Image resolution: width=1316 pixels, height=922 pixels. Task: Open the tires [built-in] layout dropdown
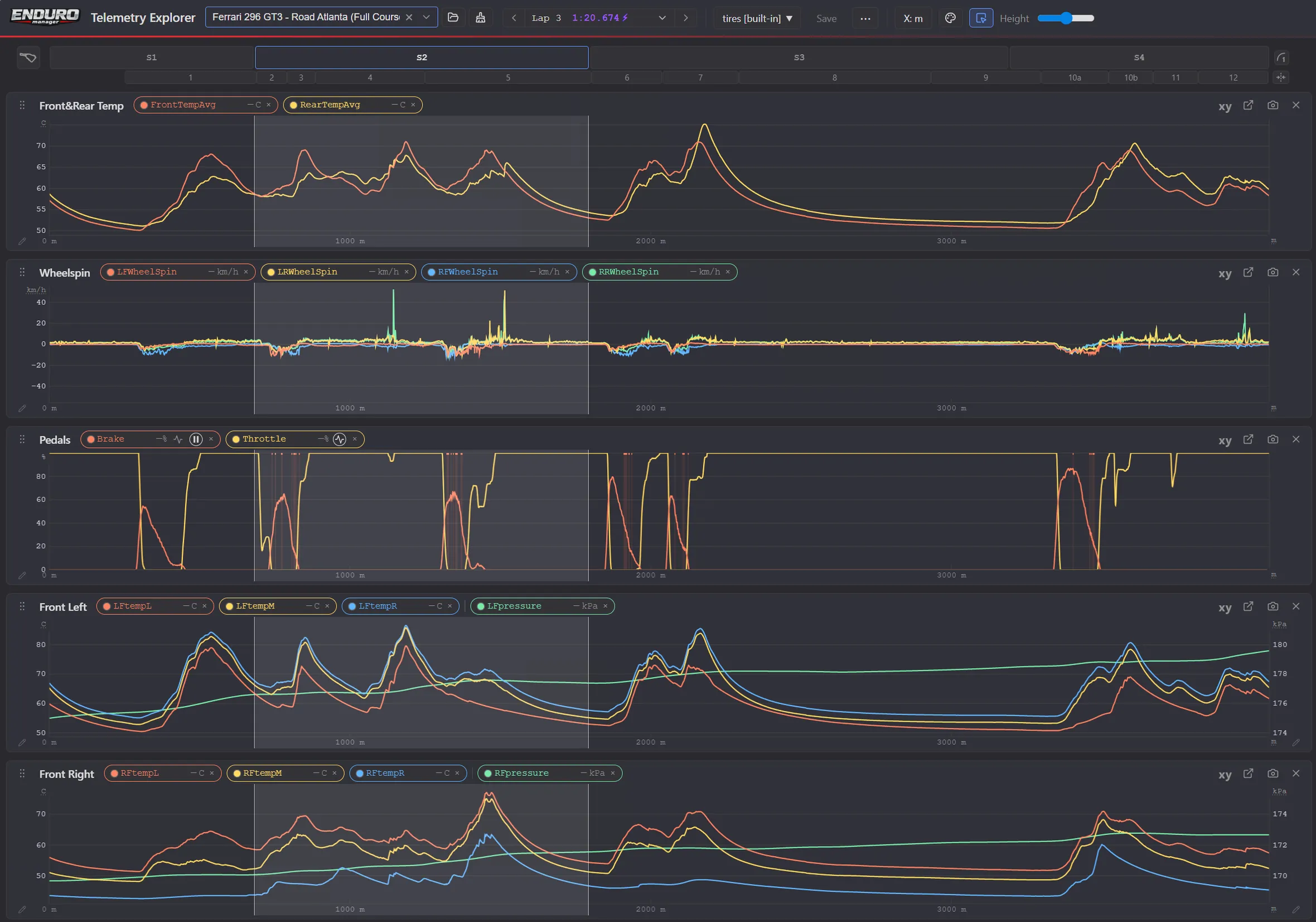pos(757,18)
